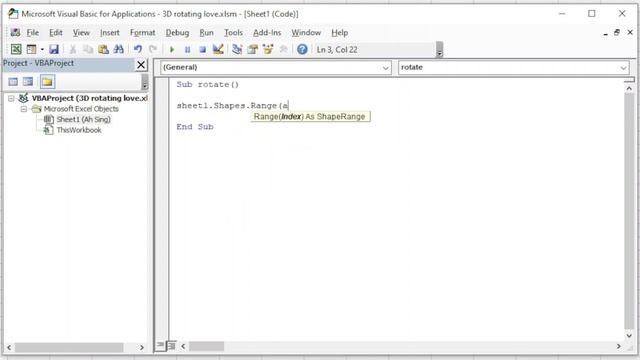The height and width of the screenshot is (360, 640).
Task: Open the toolbar options overflow handle
Action: [439, 49]
